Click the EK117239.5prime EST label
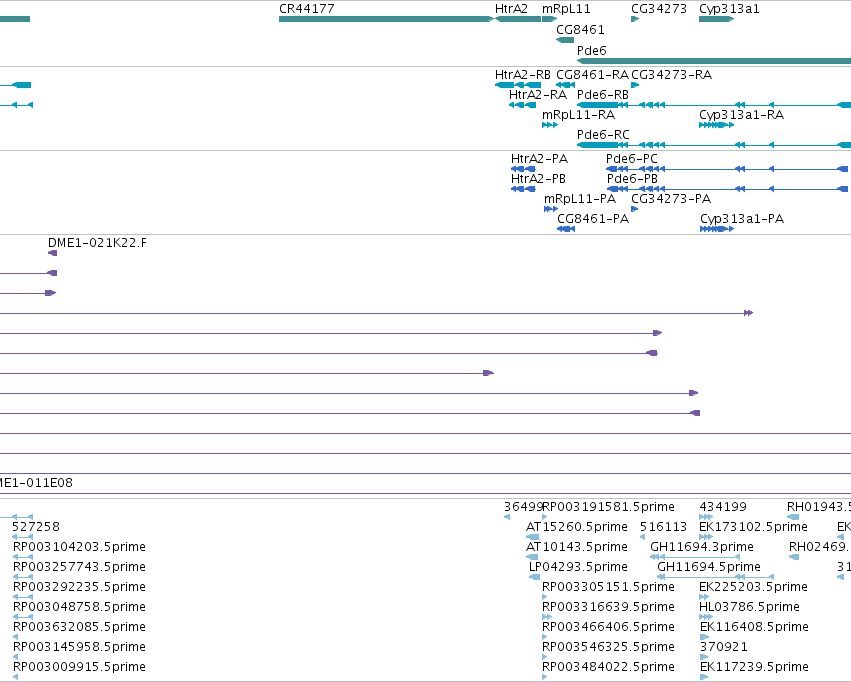 click(x=754, y=666)
